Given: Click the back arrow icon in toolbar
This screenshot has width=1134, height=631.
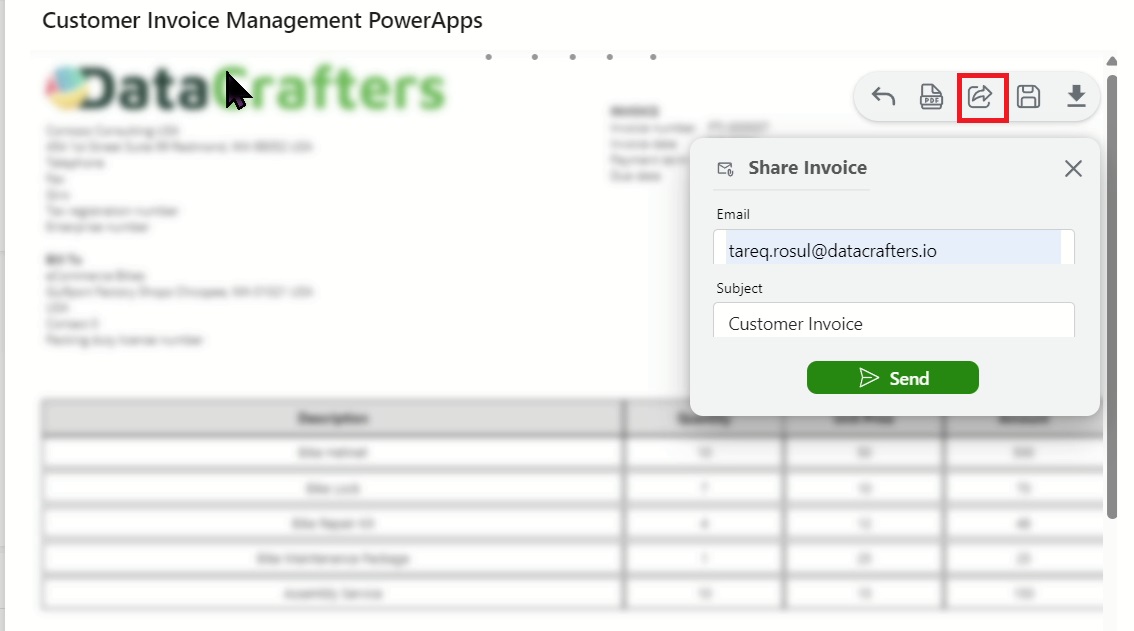Looking at the screenshot, I should [883, 96].
